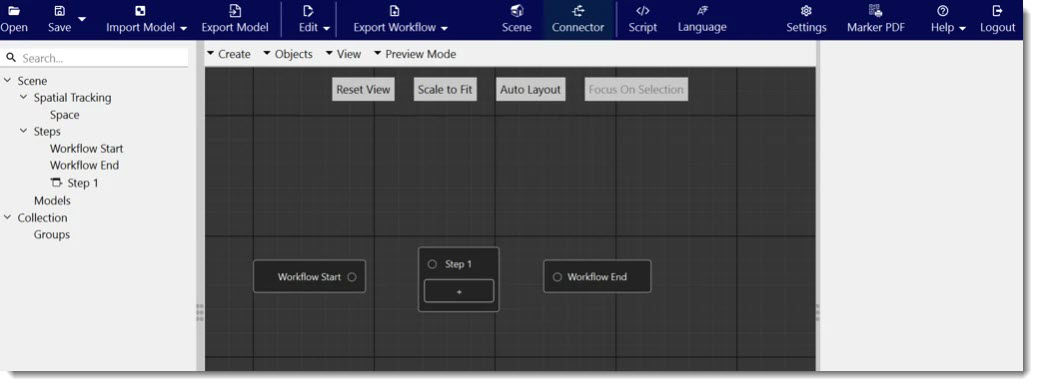Click the right panel splitter handle
The height and width of the screenshot is (386, 1038).
818,313
